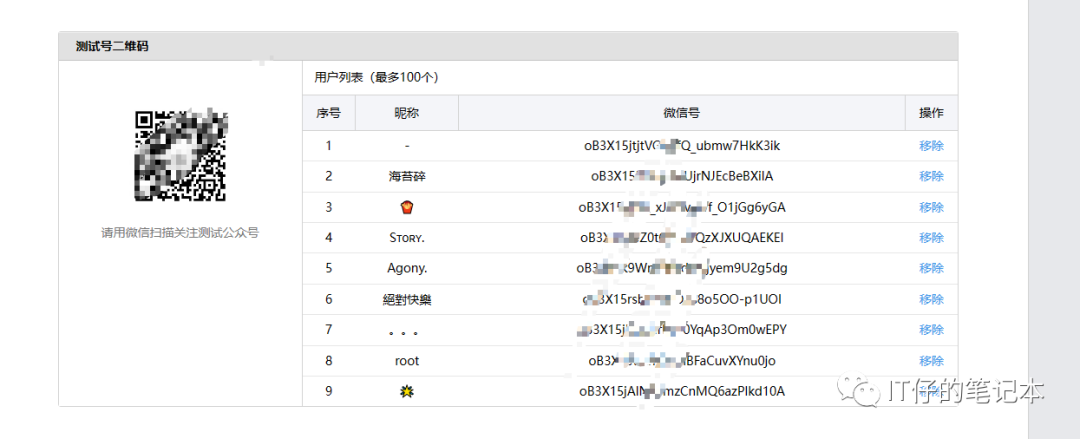This screenshot has width=1080, height=439.
Task: Select nickname root
Action: [x=406, y=360]
